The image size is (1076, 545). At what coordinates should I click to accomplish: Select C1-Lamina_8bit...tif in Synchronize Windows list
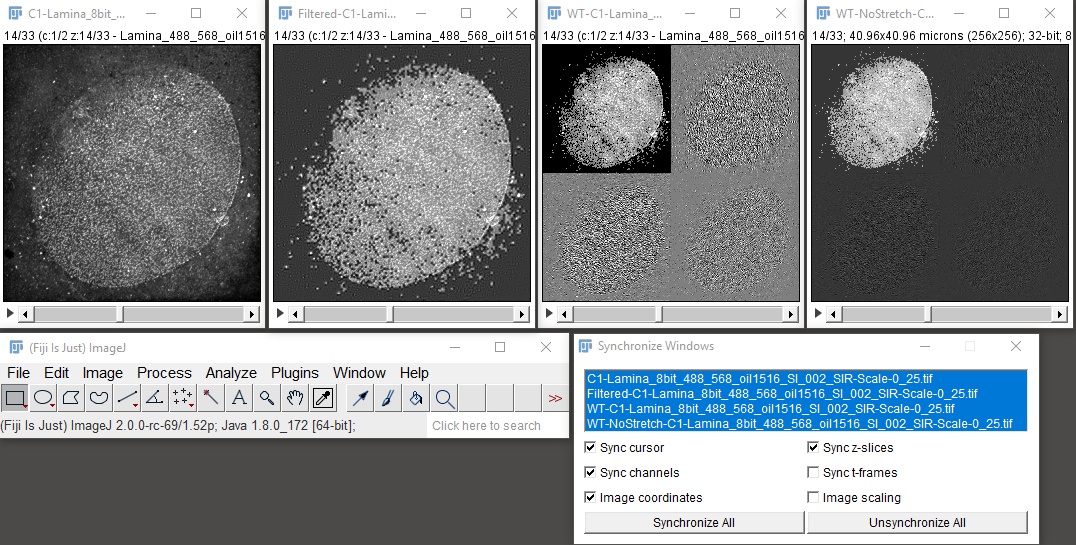click(x=806, y=378)
